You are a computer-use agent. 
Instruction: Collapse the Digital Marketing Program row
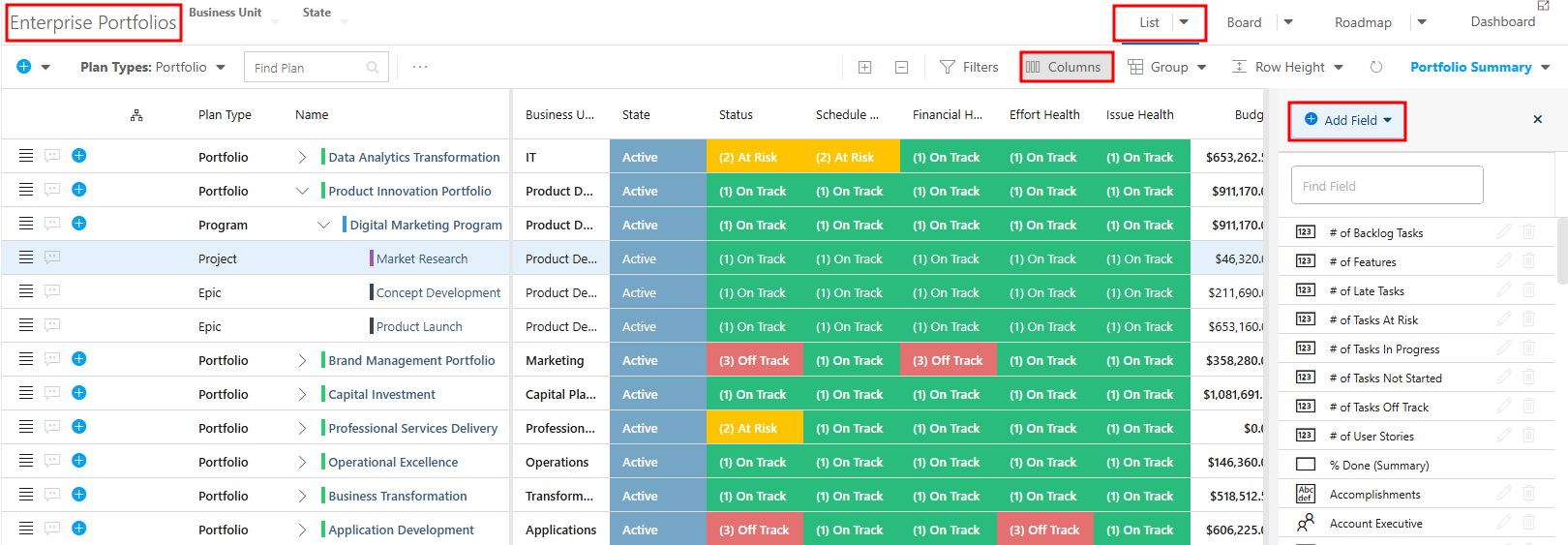pyautogui.click(x=323, y=225)
